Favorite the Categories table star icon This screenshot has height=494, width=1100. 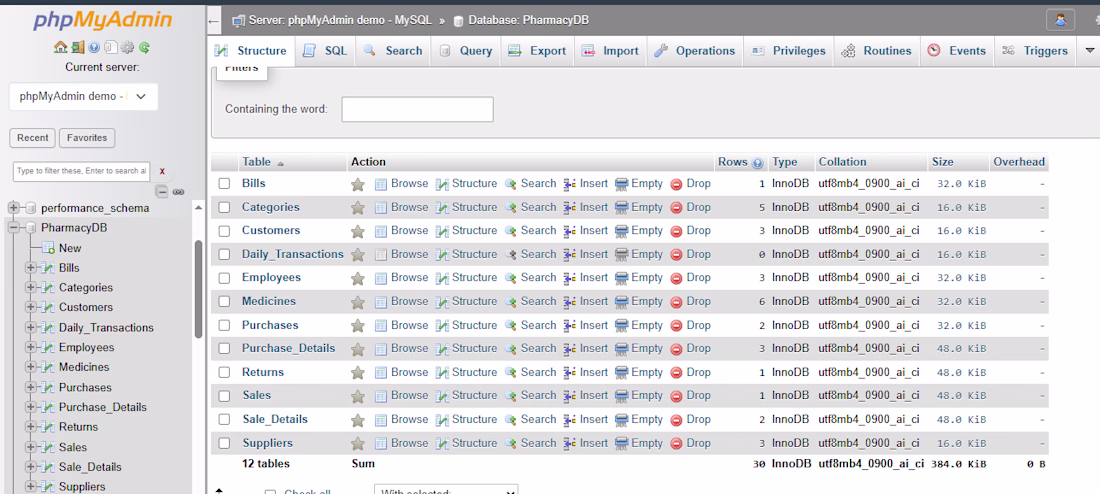[x=358, y=208]
